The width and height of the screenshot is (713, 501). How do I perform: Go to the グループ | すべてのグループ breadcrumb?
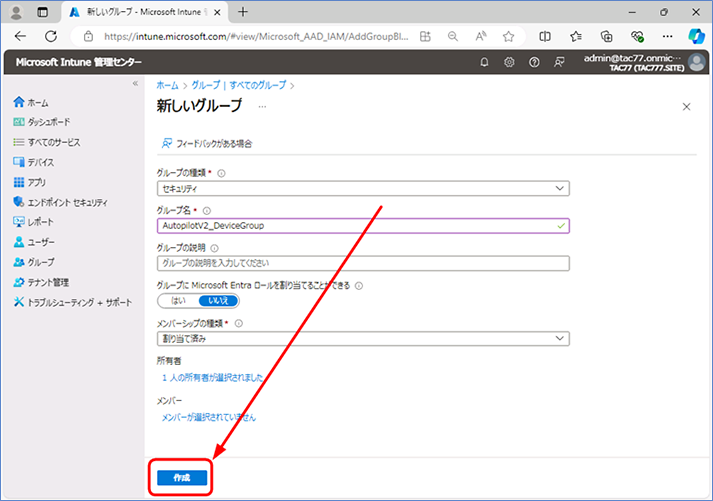click(239, 85)
